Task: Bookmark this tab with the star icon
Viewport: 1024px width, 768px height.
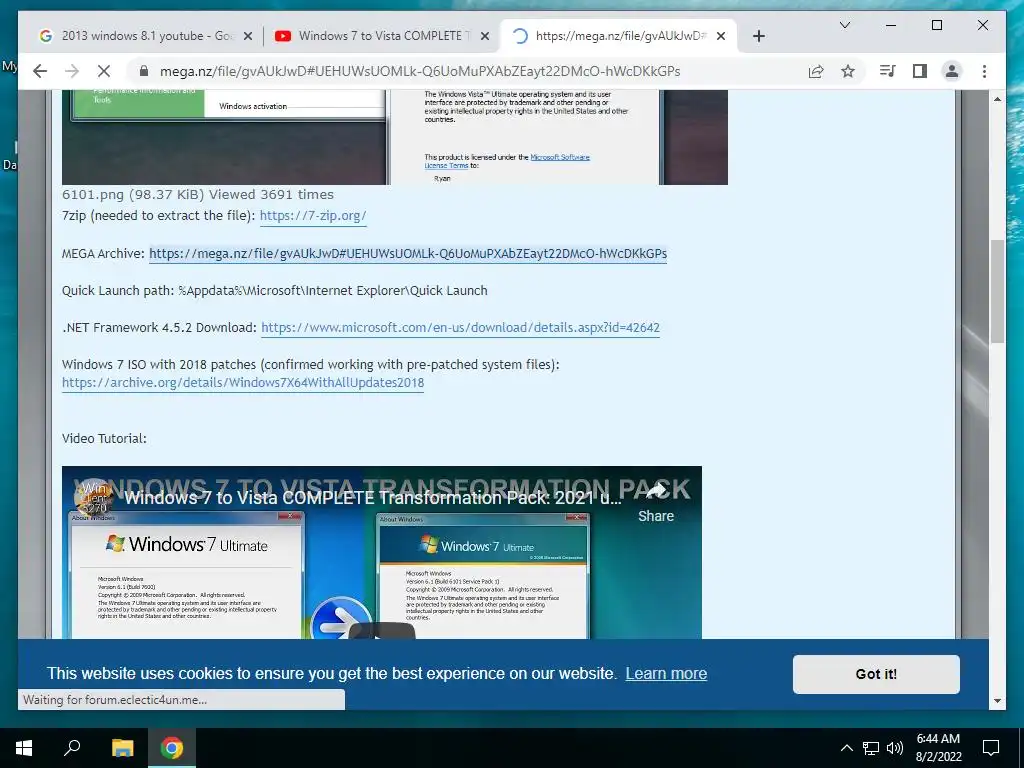Action: [848, 71]
